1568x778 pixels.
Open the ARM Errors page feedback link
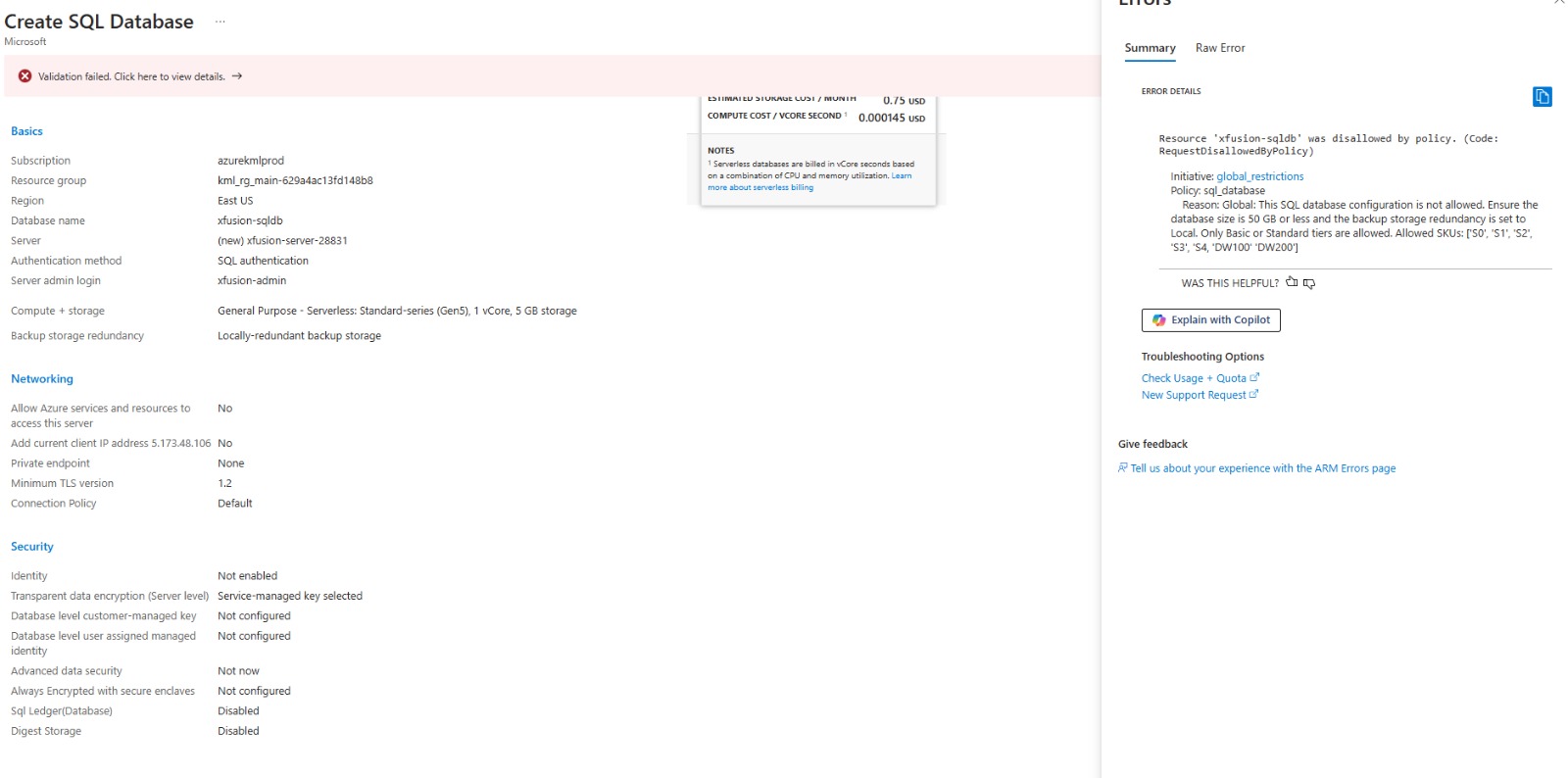(x=1257, y=468)
